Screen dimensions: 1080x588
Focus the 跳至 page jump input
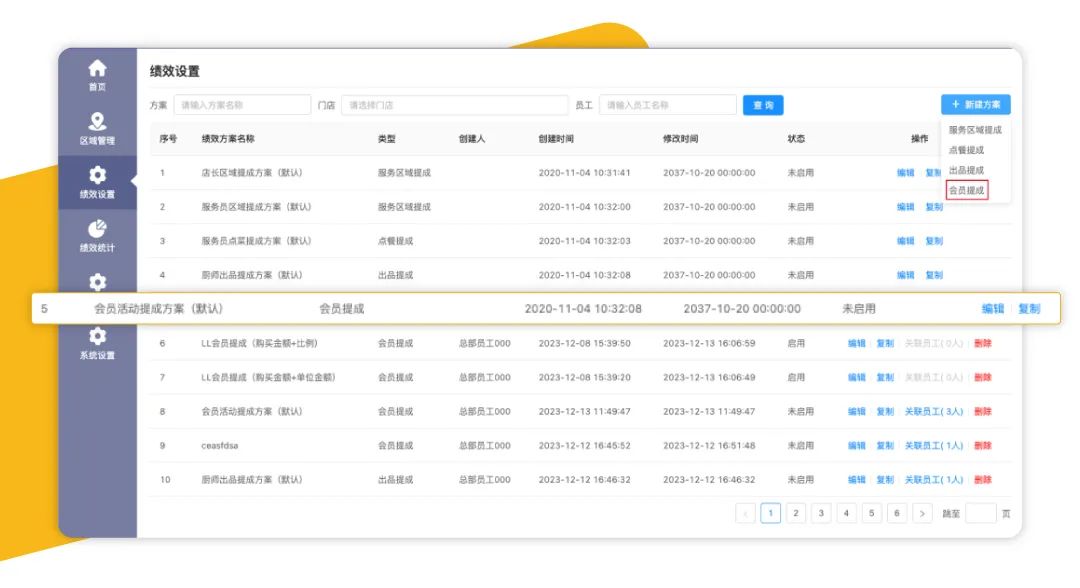pyautogui.click(x=981, y=513)
